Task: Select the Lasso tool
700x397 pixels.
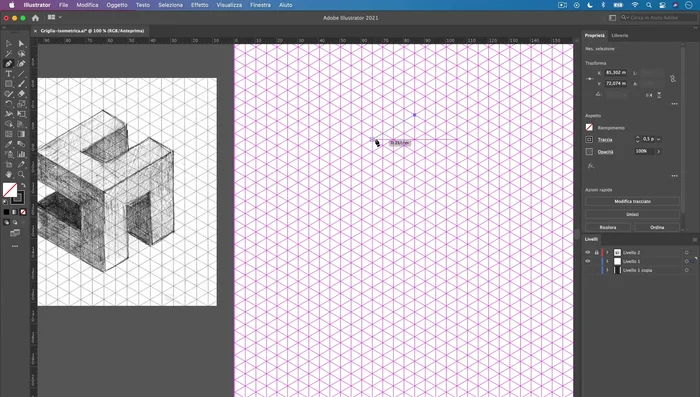Action: 21,54
